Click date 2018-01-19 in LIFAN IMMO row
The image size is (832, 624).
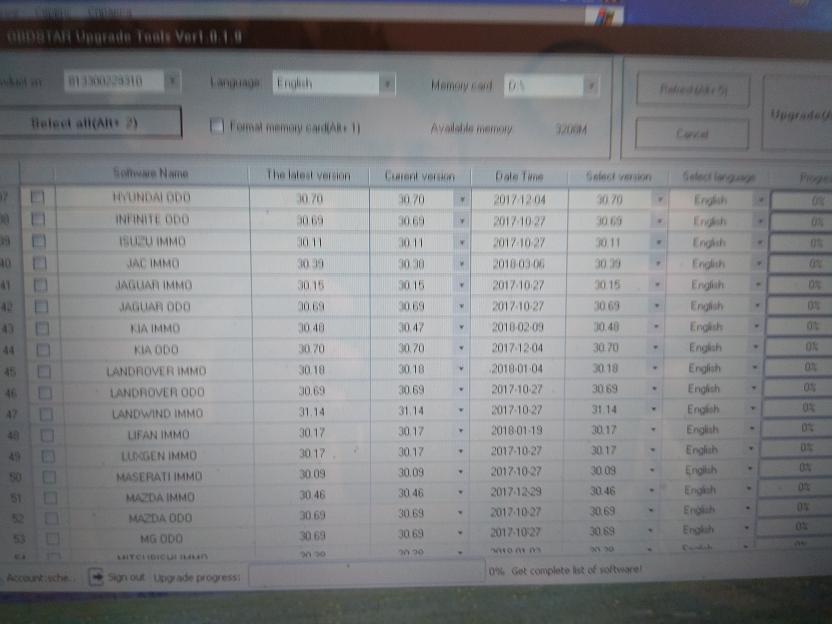(516, 430)
